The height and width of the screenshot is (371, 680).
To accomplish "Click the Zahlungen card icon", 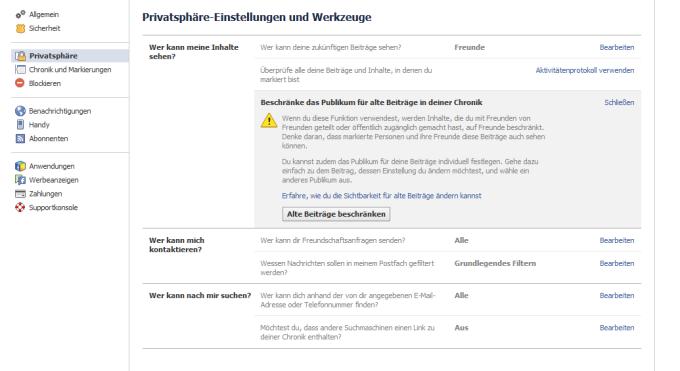I will (x=20, y=194).
